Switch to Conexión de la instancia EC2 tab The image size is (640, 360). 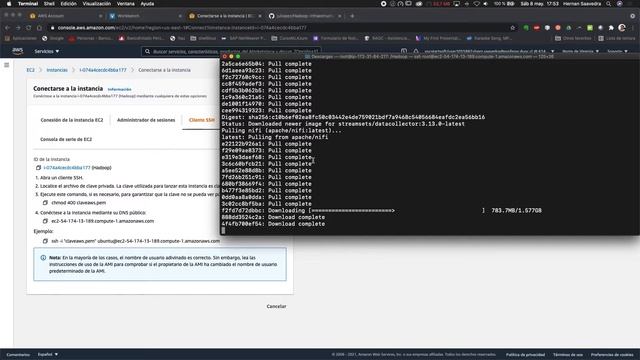click(72, 120)
